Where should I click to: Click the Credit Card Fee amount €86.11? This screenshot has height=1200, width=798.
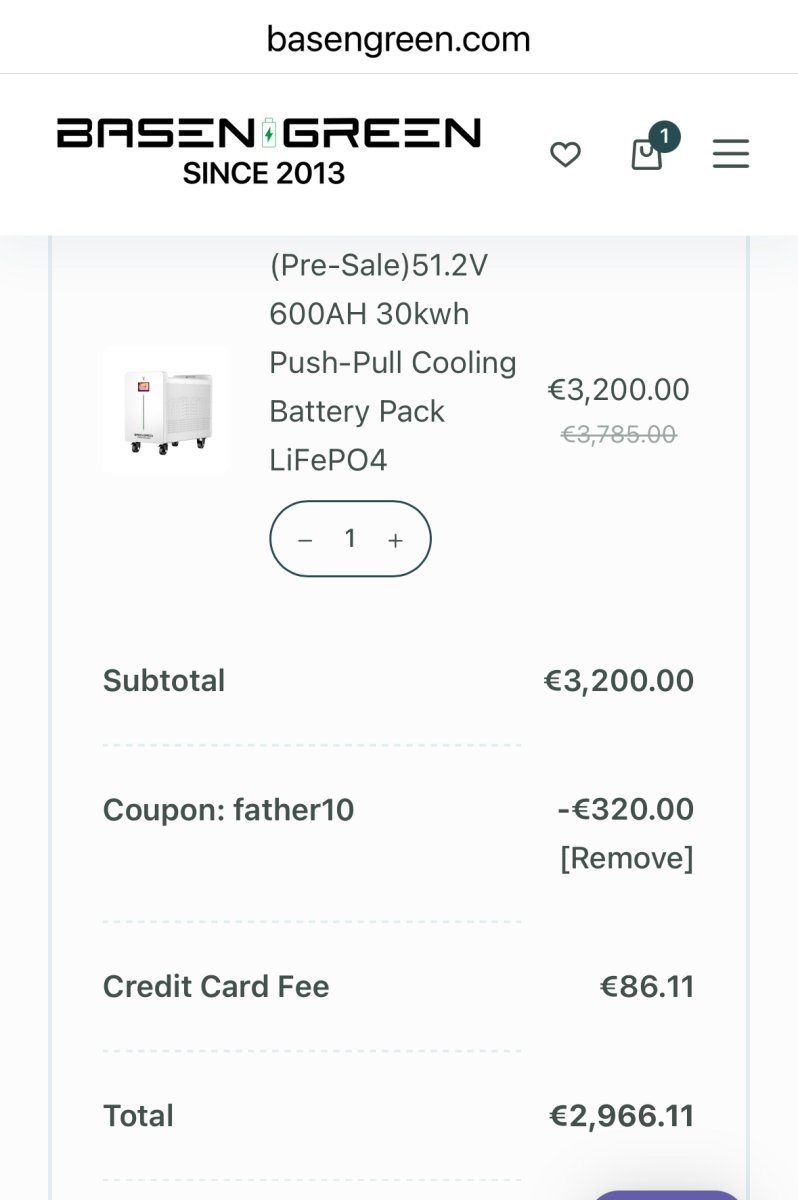(646, 987)
